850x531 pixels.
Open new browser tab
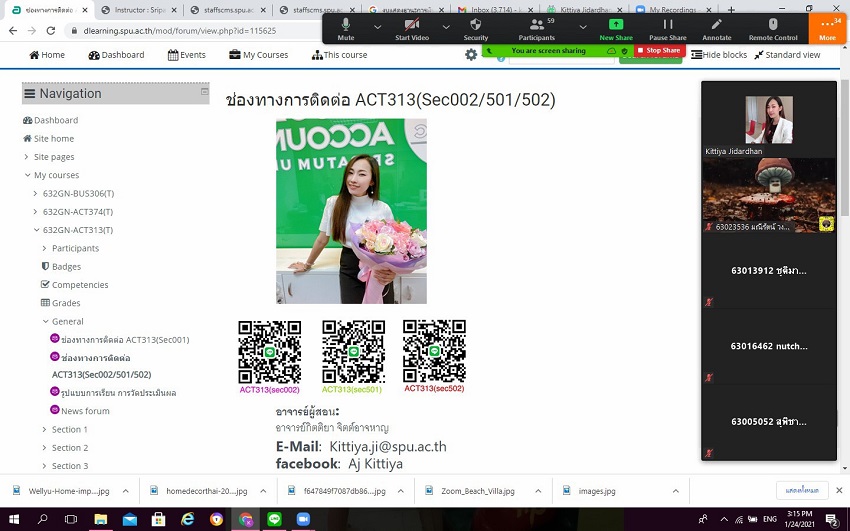(x=731, y=10)
